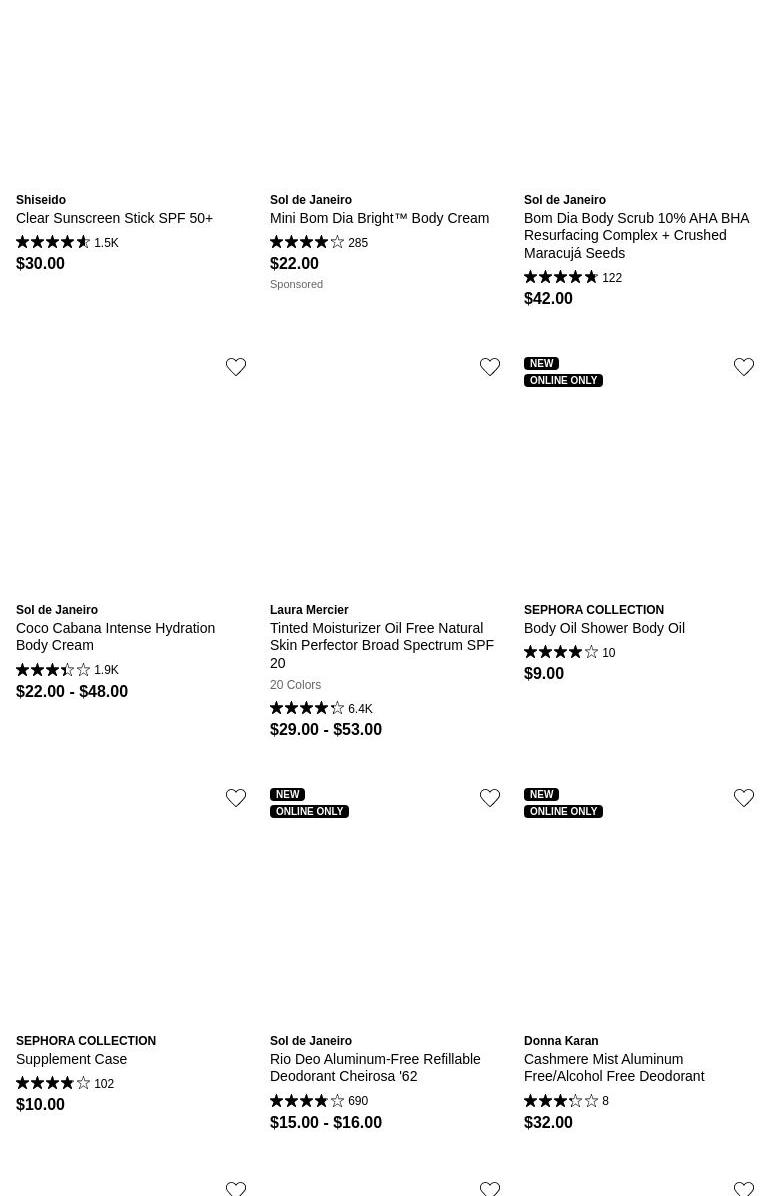Save Supplement Case with heart icon
Screen dimensions: 770x1196
tap(236, 799)
